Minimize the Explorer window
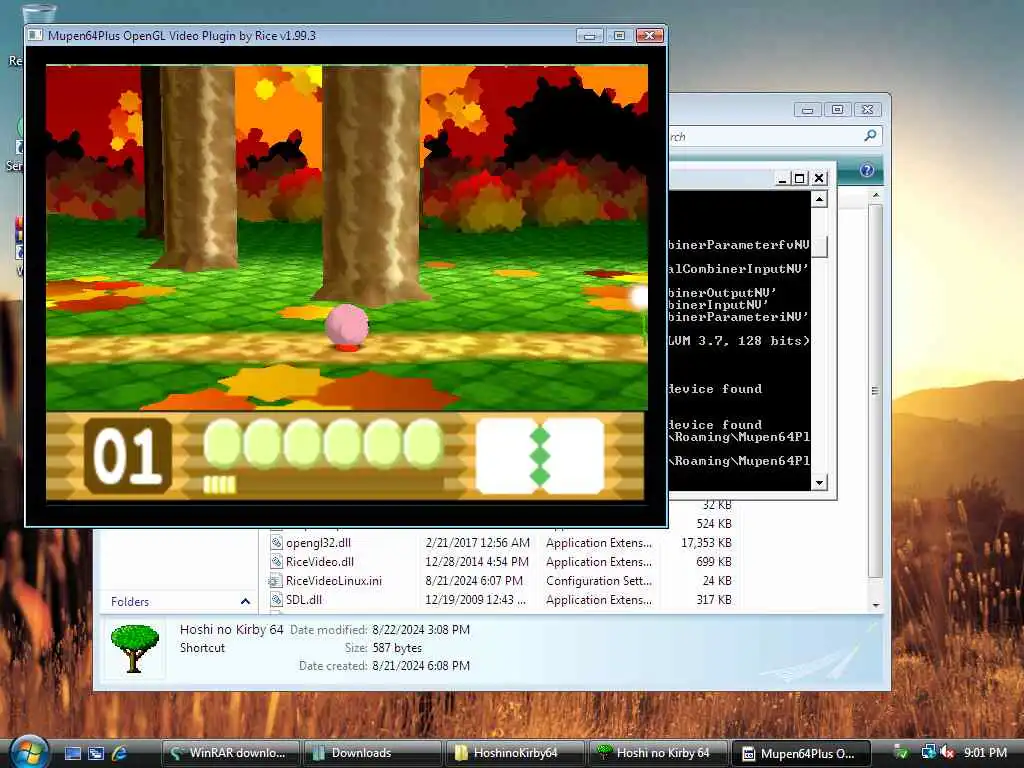The height and width of the screenshot is (768, 1024). point(807,110)
